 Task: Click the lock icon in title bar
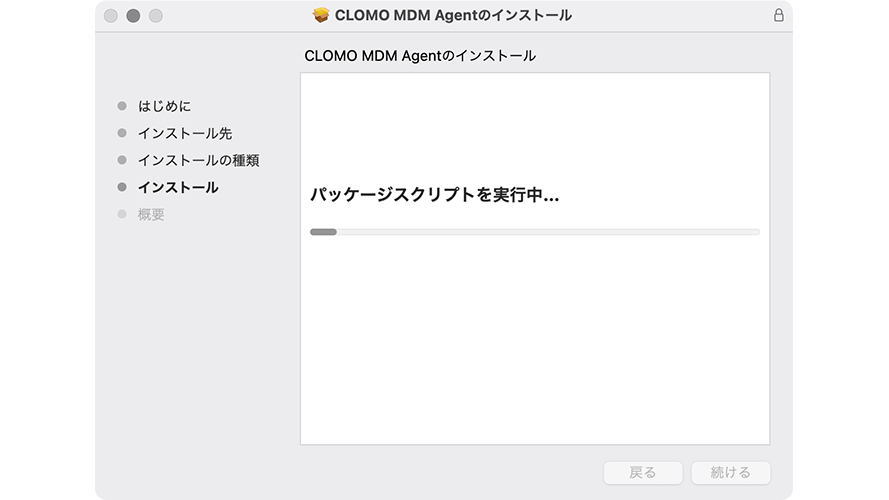pyautogui.click(x=778, y=15)
